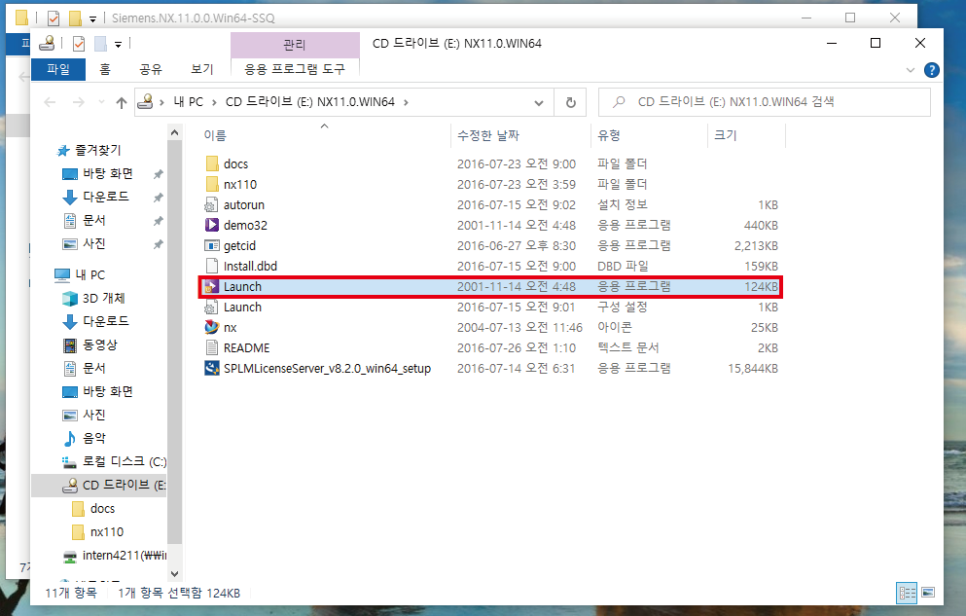This screenshot has width=966, height=616.
Task: Click the CD drive icon in address bar
Action: pos(145,102)
